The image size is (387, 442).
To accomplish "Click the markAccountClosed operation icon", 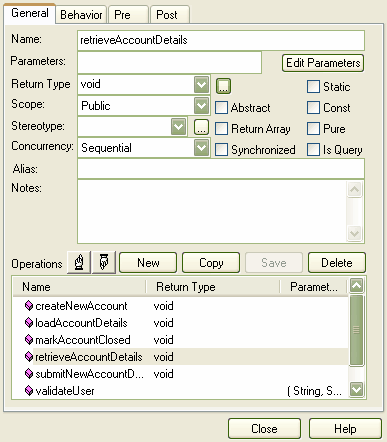I will click(x=29, y=339).
